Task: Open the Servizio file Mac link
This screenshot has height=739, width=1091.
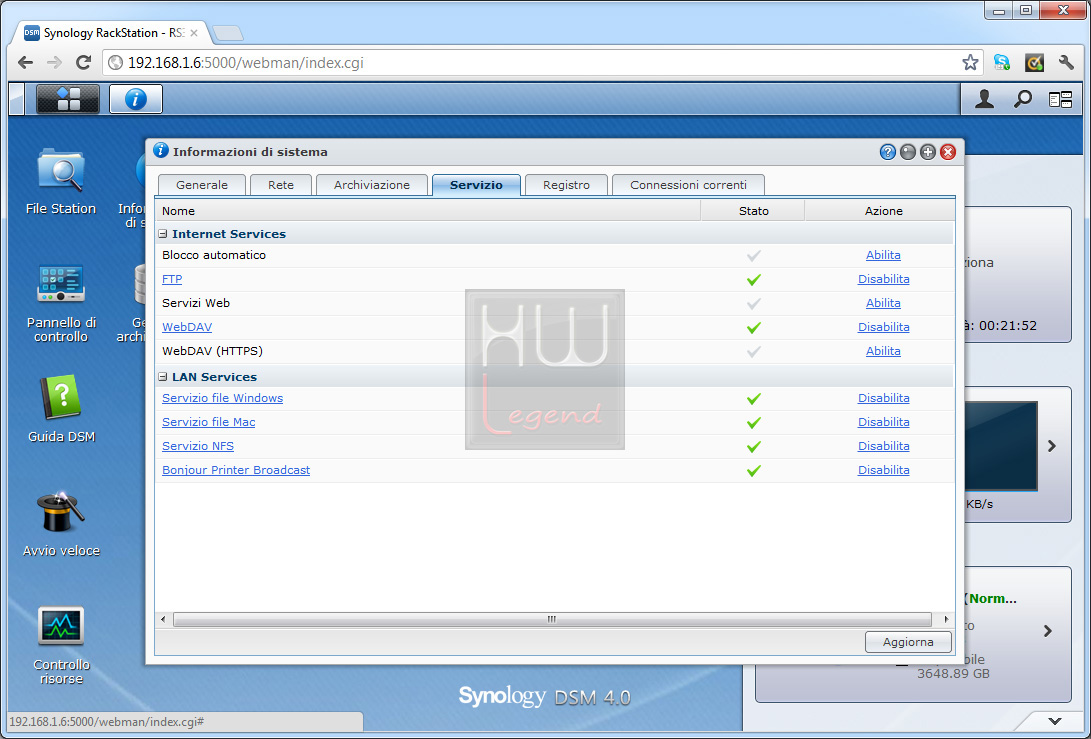Action: click(209, 422)
